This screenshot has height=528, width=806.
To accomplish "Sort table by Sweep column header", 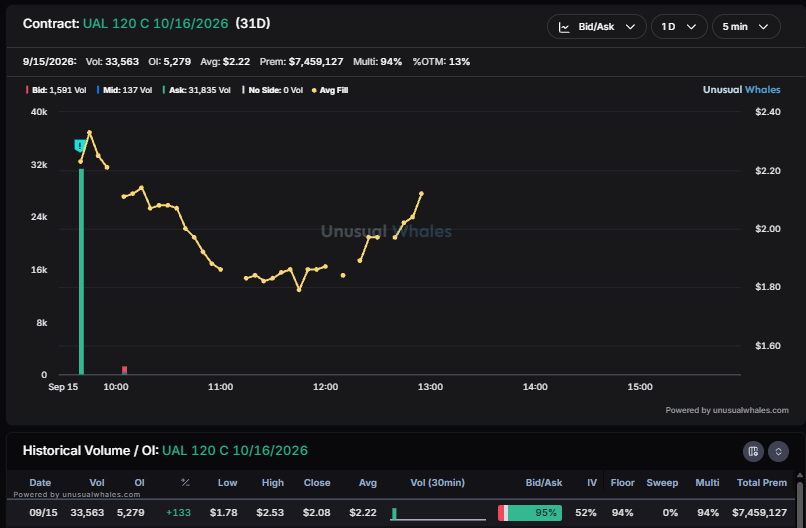I will click(x=662, y=482).
